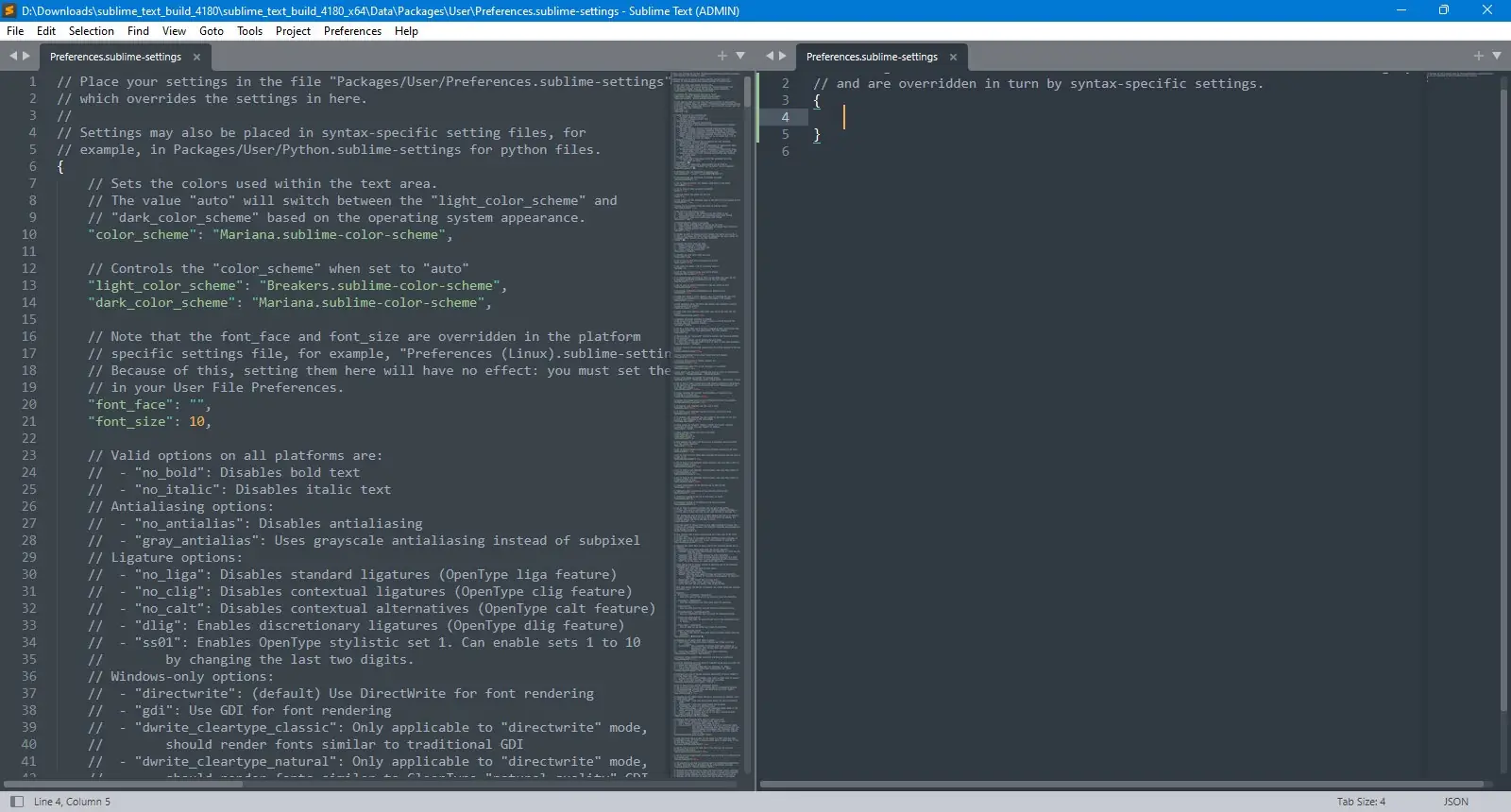
Task: Click the closing brace in right pane
Action: [x=817, y=135]
